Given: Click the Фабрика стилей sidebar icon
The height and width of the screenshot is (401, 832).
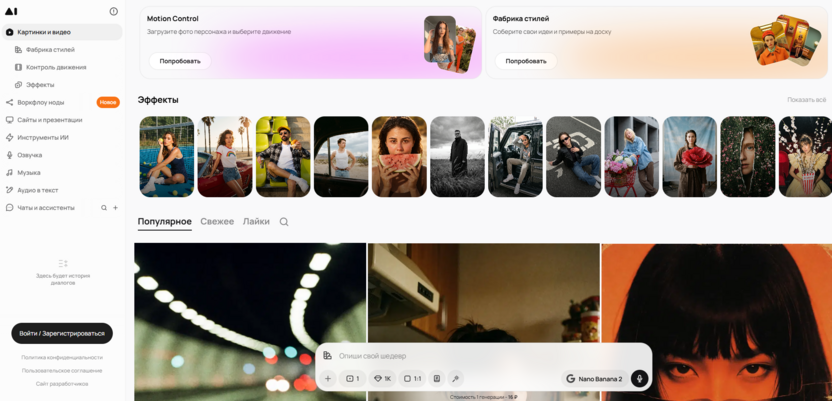Looking at the screenshot, I should pyautogui.click(x=19, y=50).
